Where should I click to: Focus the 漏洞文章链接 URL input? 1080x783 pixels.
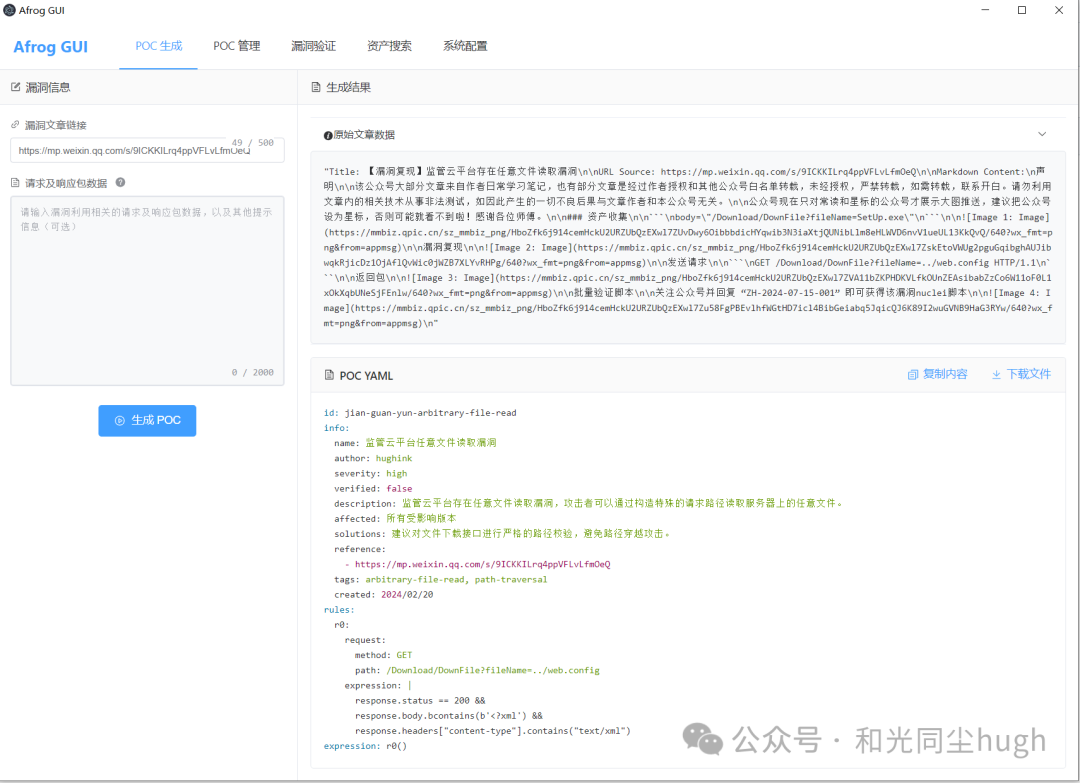coord(147,150)
